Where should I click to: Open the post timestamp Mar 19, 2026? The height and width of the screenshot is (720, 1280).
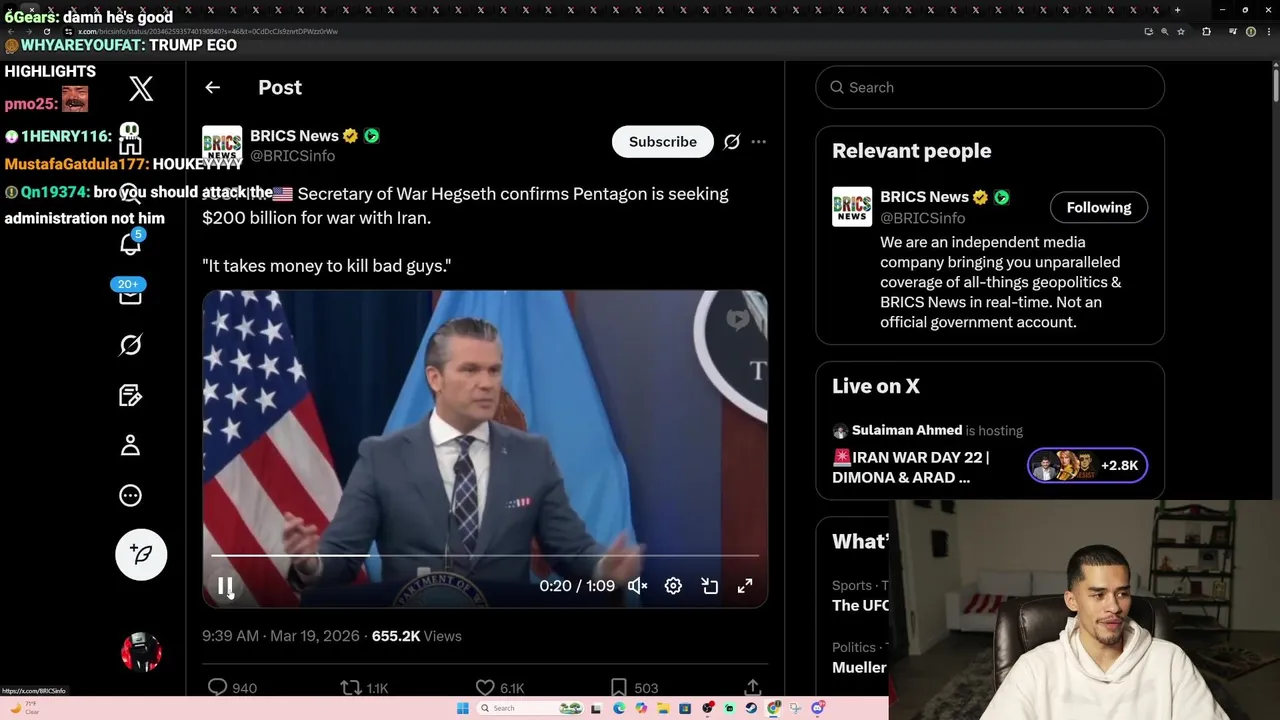[281, 636]
